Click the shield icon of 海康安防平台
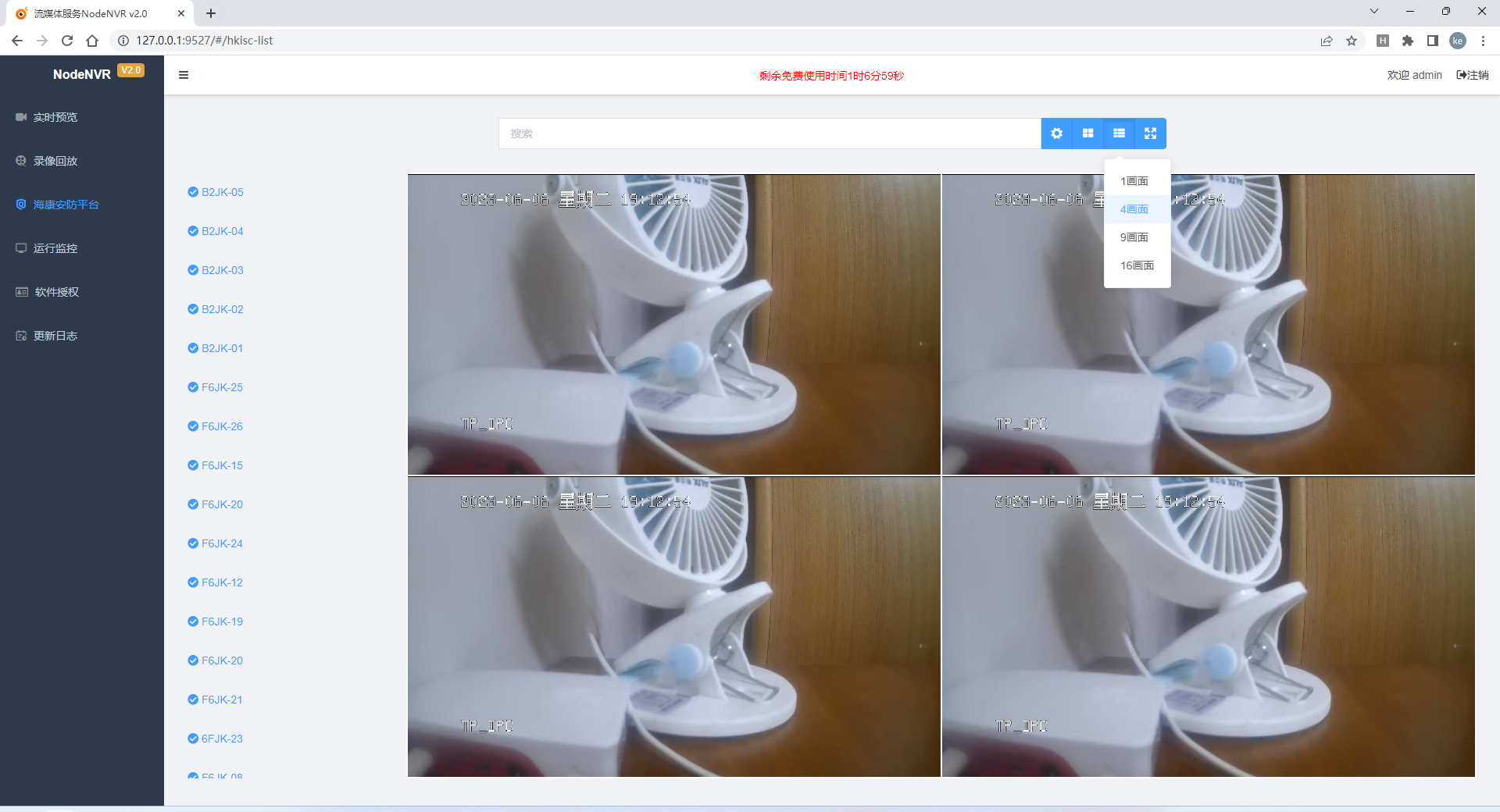The height and width of the screenshot is (812, 1500). pos(21,205)
